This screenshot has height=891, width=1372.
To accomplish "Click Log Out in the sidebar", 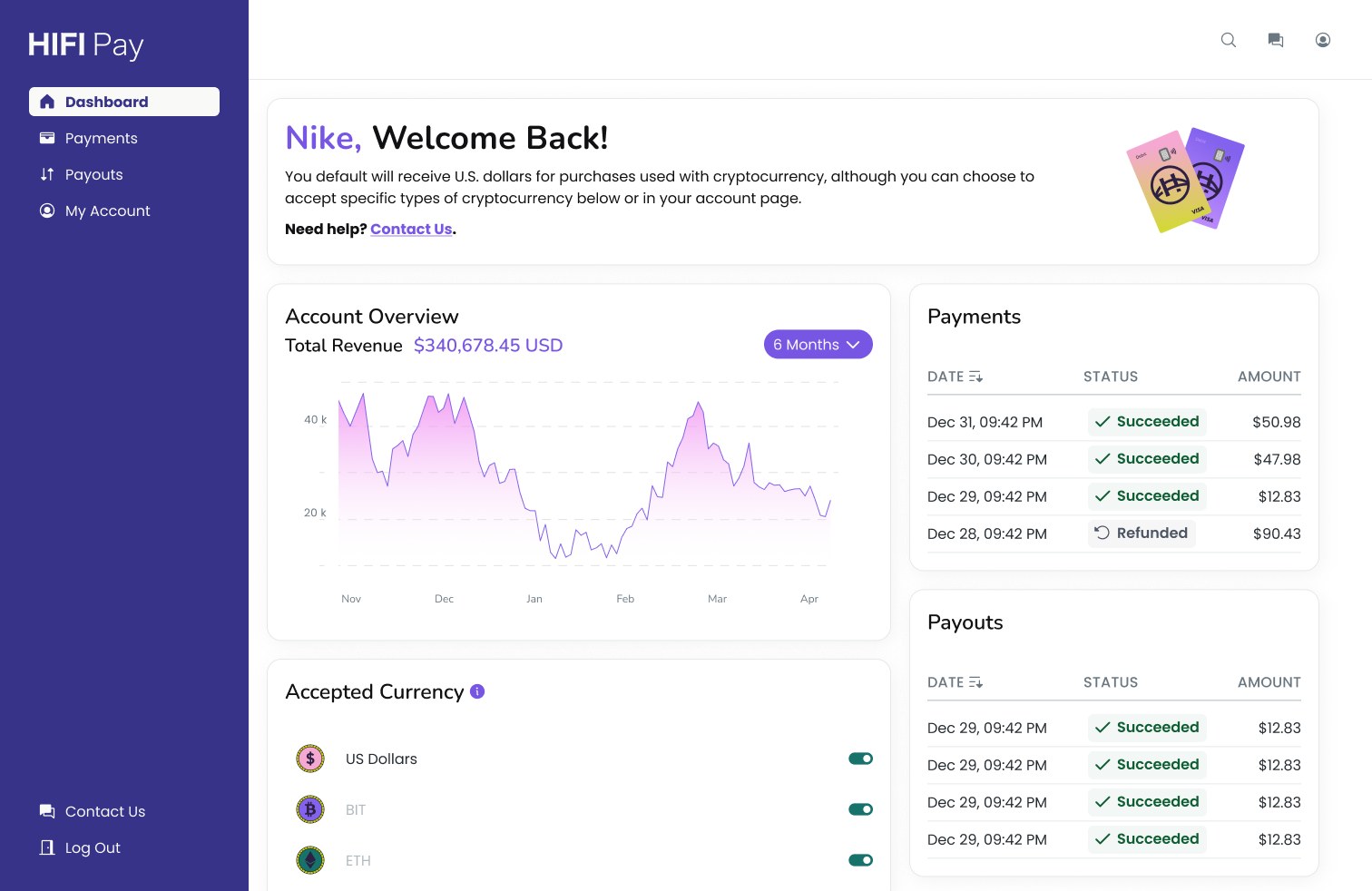I will click(124, 847).
